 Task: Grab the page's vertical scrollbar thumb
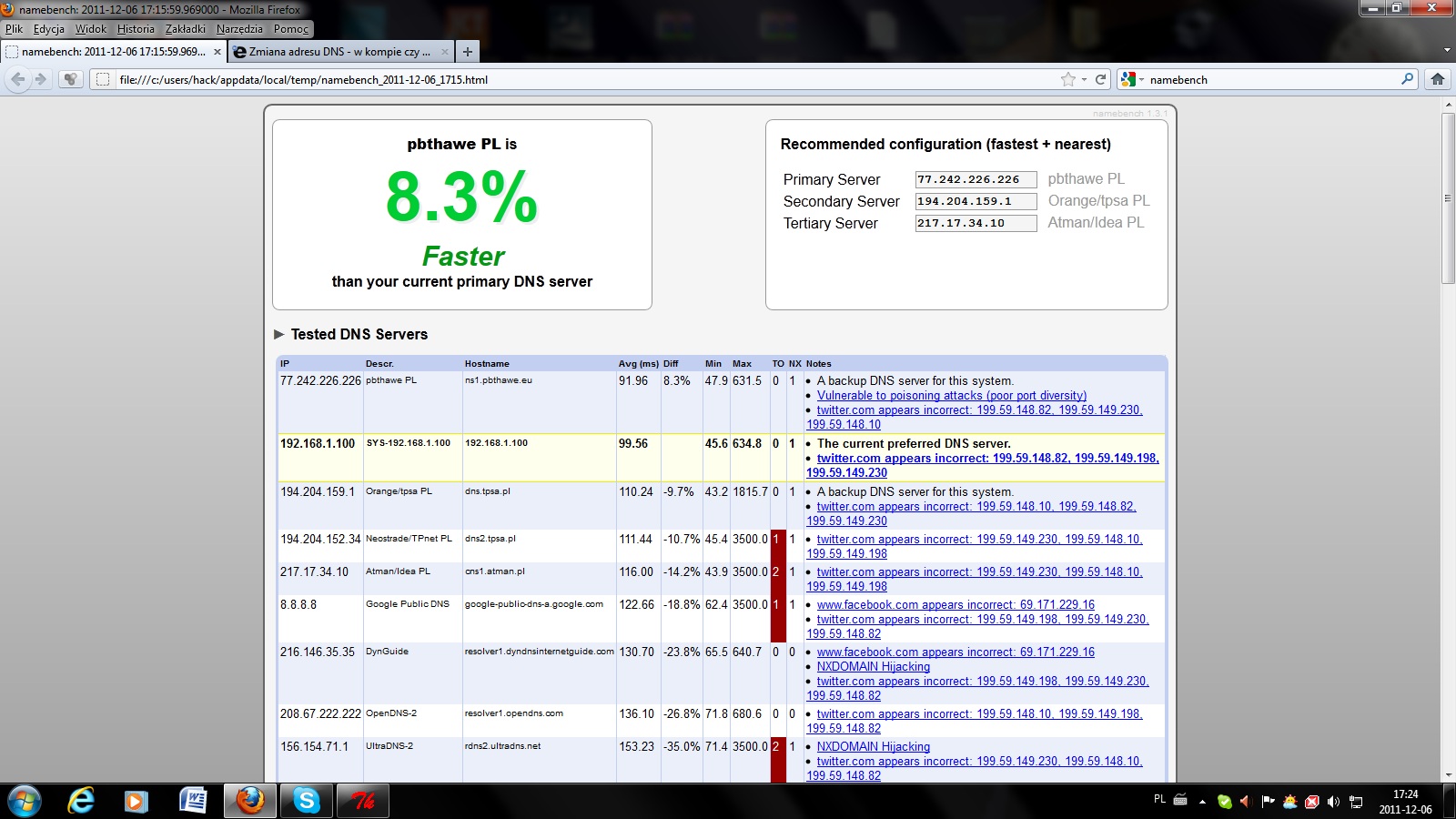(1448, 198)
